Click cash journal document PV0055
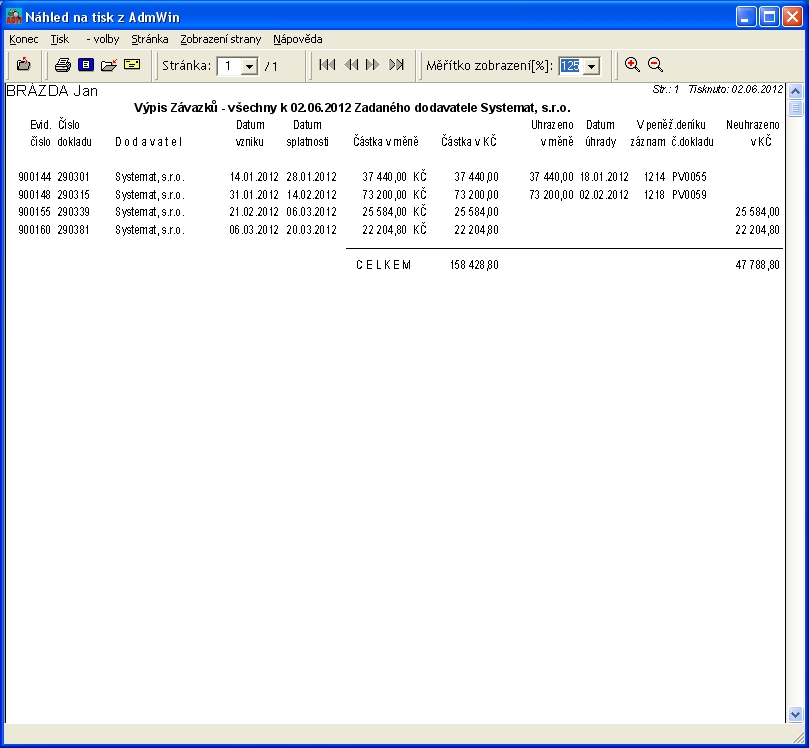Screen dimensions: 809x748 [x=689, y=177]
